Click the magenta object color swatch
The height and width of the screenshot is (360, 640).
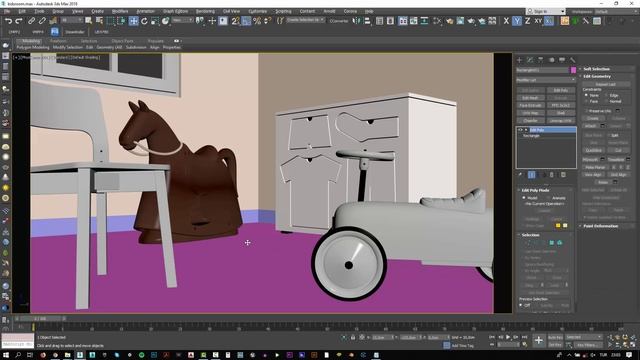[573, 70]
